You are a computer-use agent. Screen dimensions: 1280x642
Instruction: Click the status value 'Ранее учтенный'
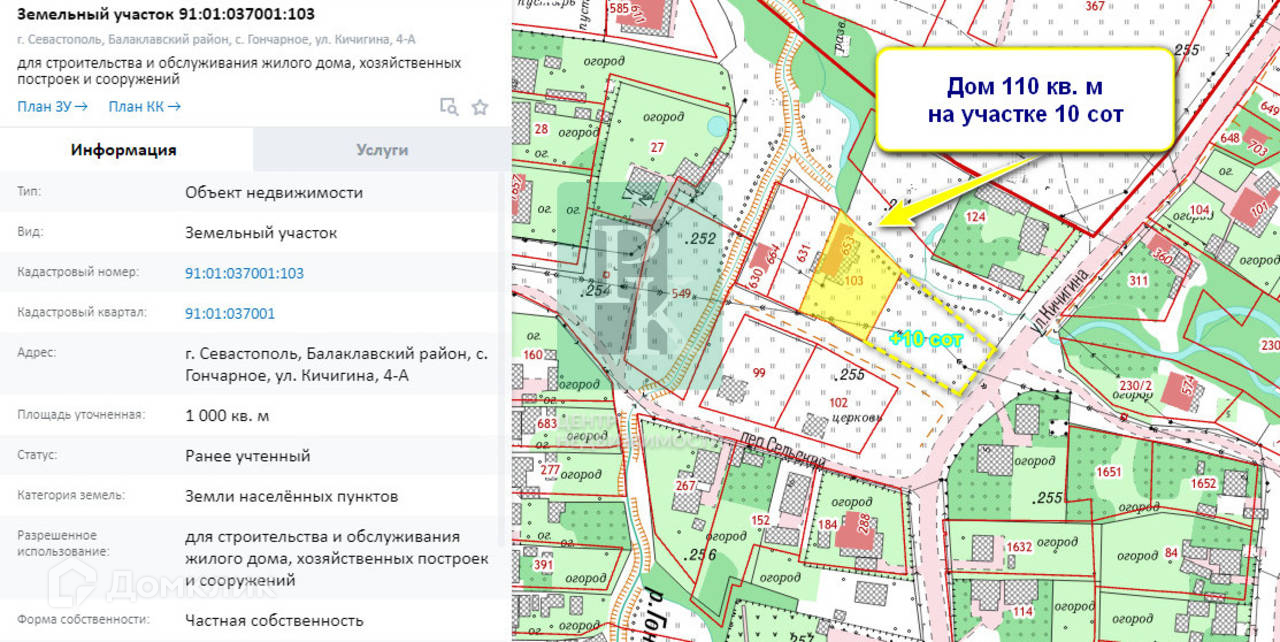click(248, 456)
